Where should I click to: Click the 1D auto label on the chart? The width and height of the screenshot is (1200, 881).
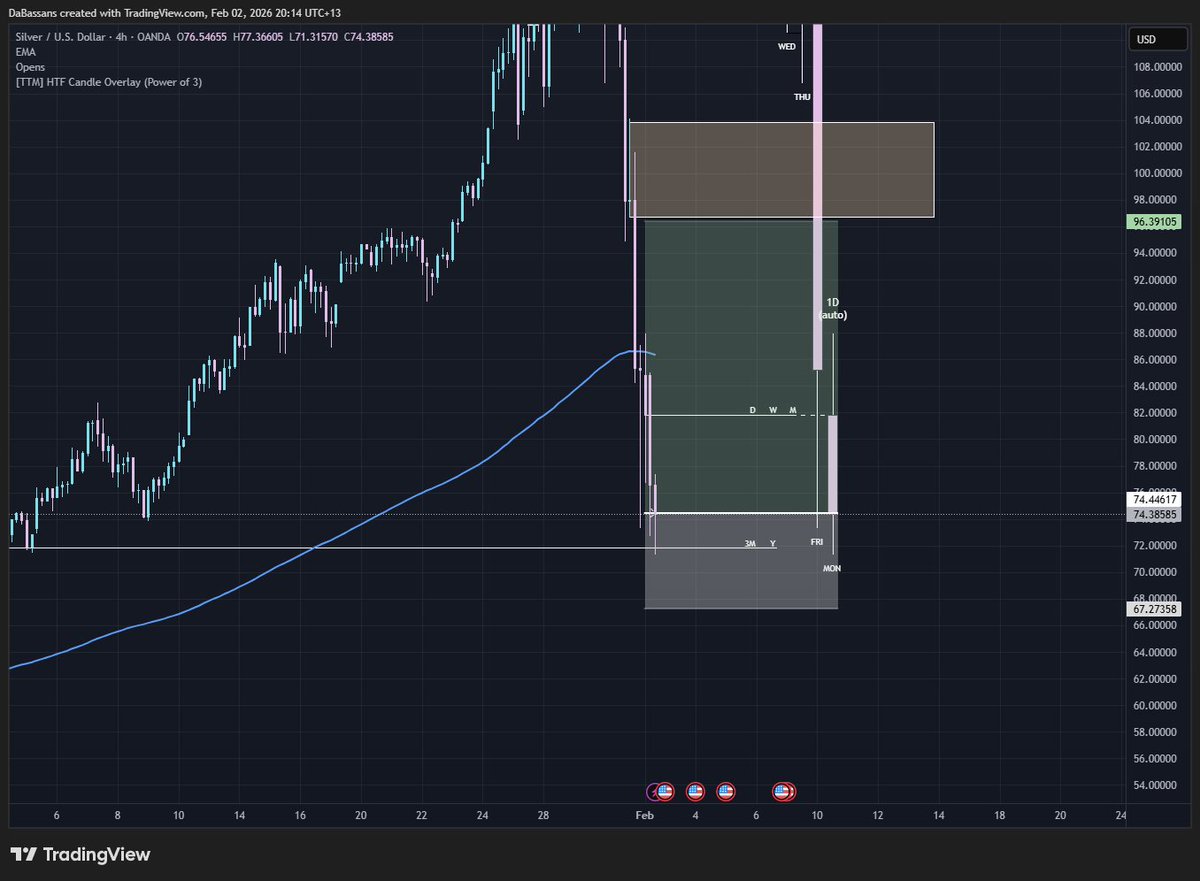click(833, 307)
